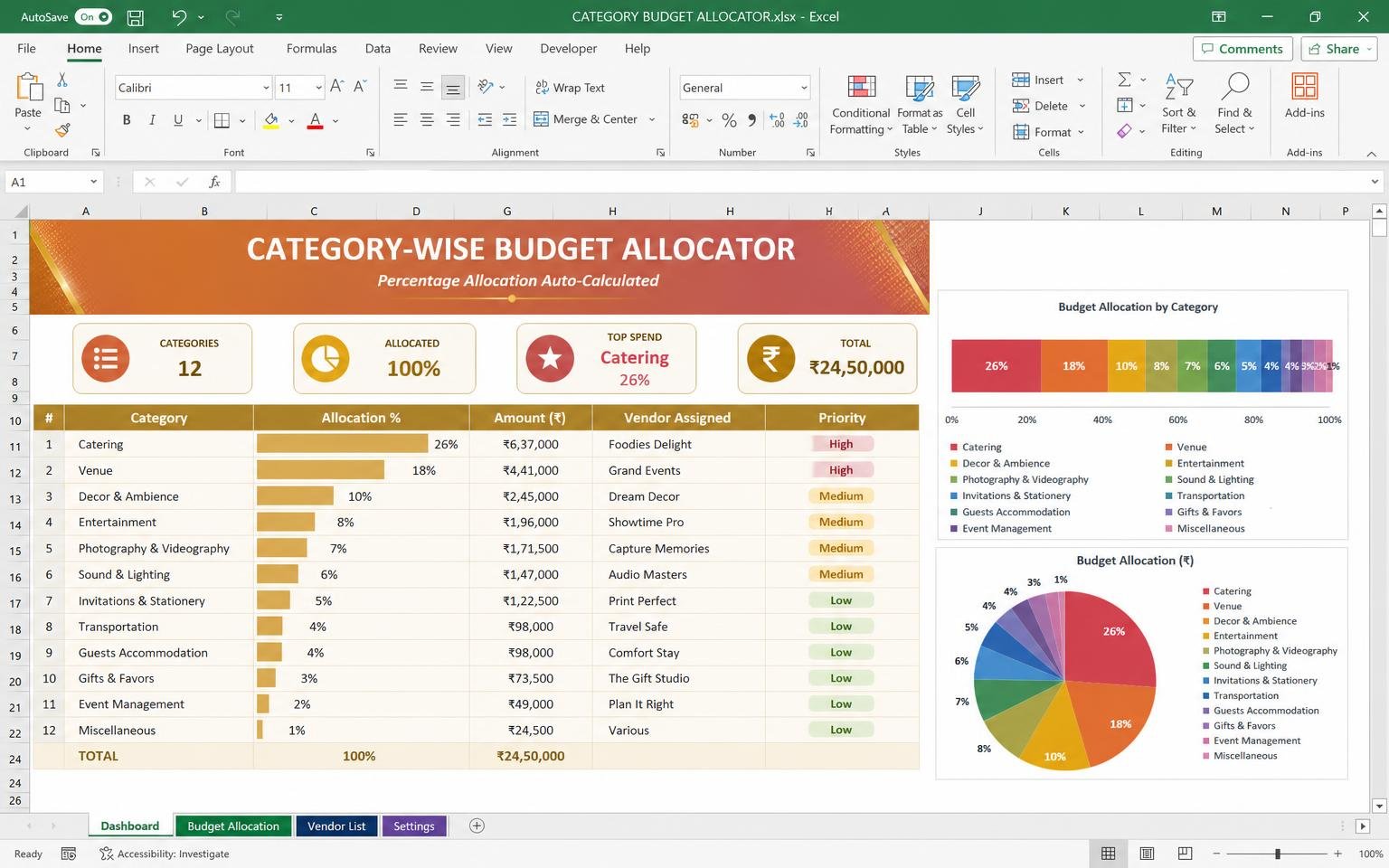
Task: Open the Vendor List sheet tab
Action: pos(336,826)
